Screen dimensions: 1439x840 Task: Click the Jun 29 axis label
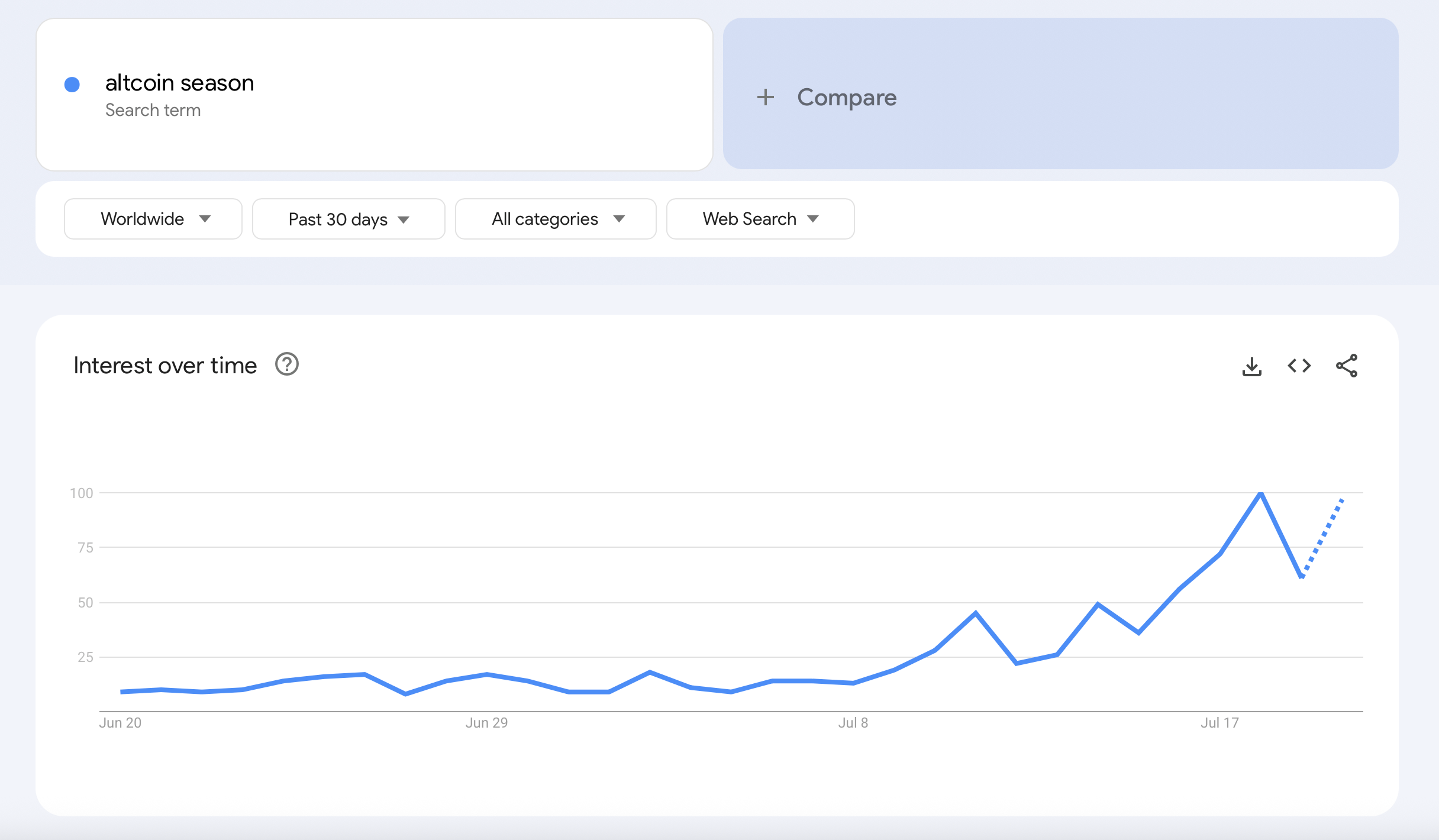[486, 723]
